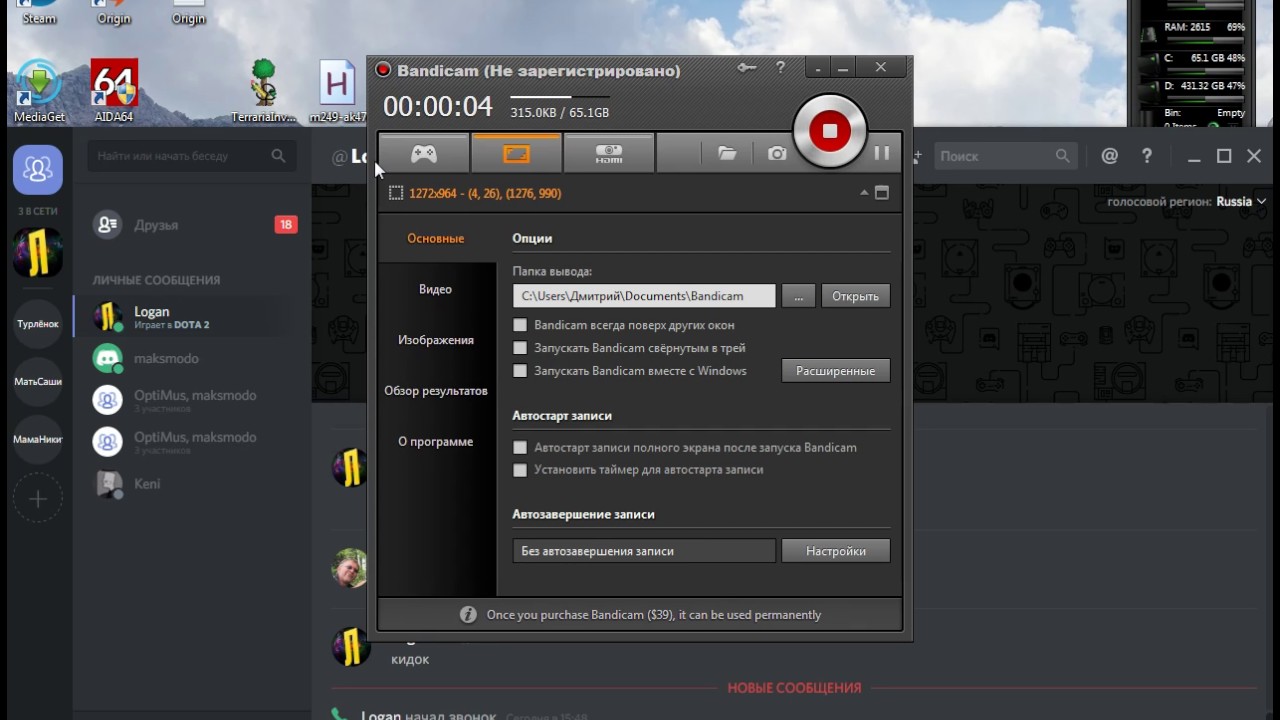
Task: Open output folder icon in Bandicam toolbar
Action: (727, 153)
